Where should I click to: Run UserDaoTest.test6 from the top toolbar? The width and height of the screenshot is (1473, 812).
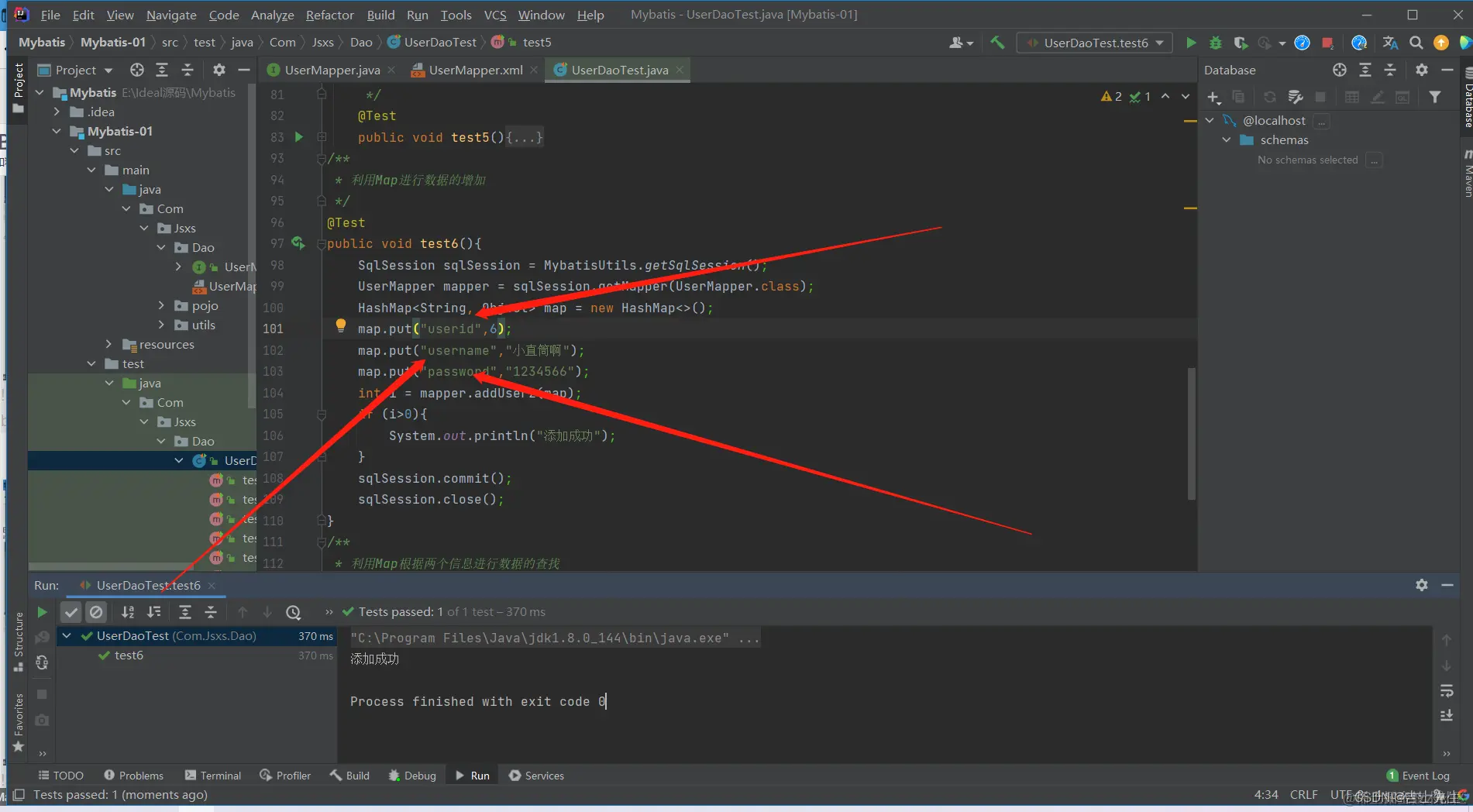[x=1191, y=43]
